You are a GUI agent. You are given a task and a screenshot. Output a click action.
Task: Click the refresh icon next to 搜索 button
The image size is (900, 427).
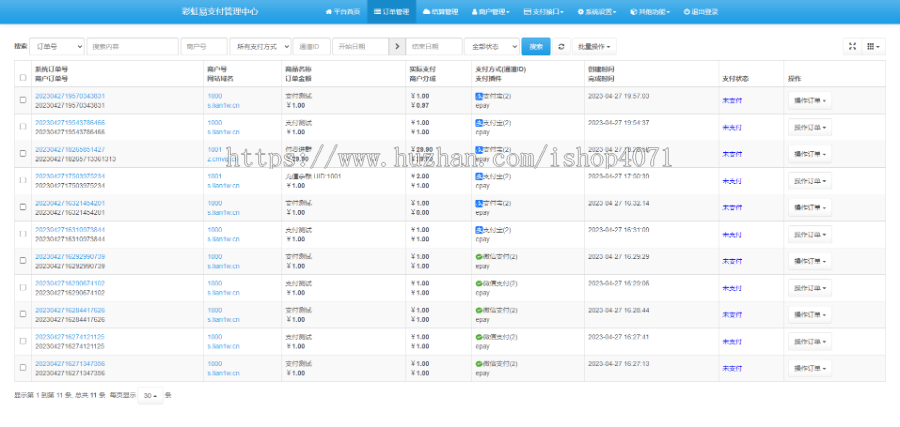tap(561, 47)
